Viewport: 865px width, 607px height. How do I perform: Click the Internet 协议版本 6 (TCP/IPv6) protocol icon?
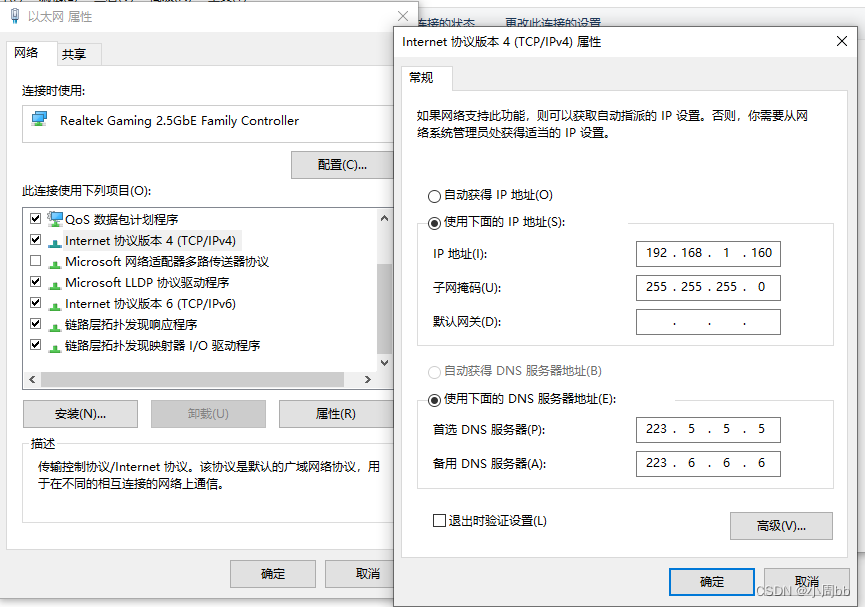coord(54,303)
